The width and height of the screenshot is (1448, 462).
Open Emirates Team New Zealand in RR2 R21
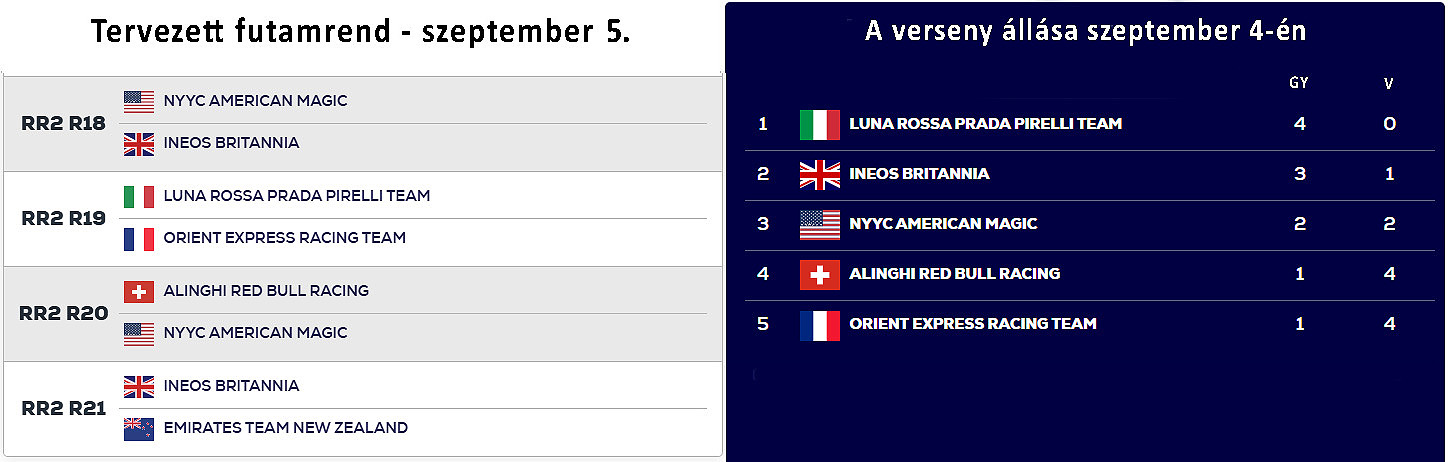286,428
